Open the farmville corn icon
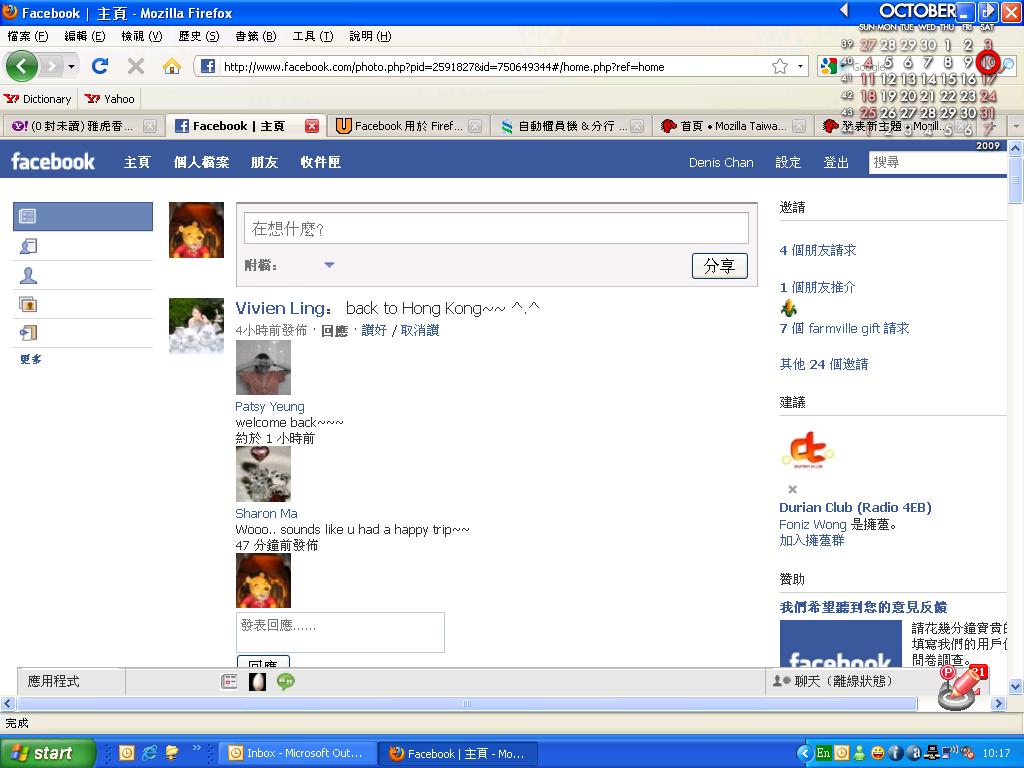Screen dimensions: 1024x768 [789, 308]
